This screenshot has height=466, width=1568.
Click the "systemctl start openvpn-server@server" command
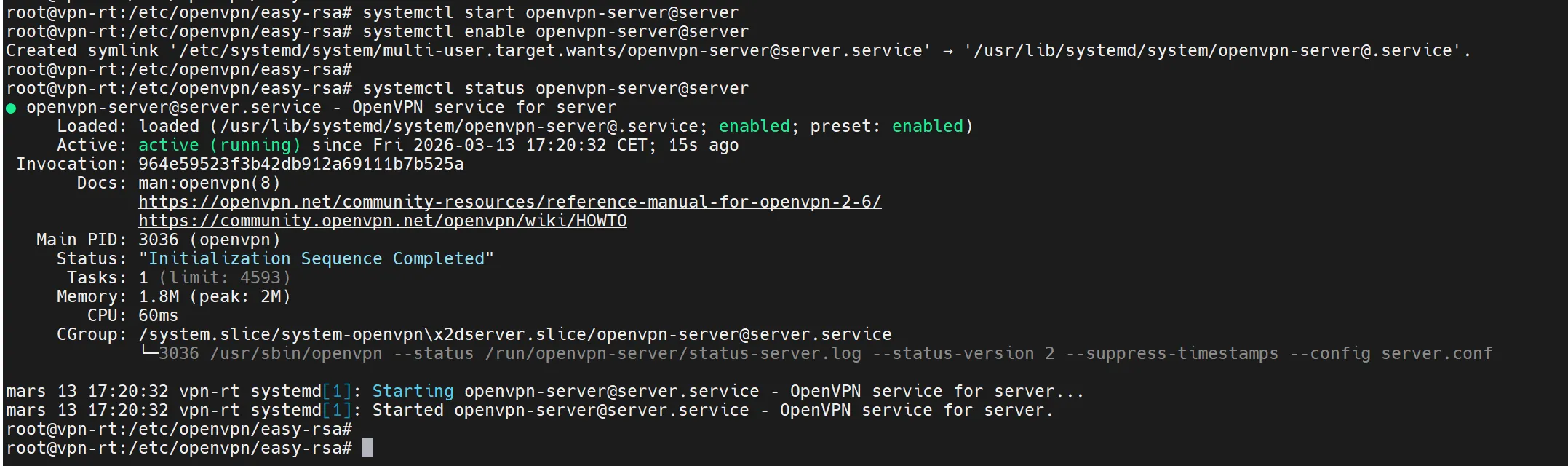point(550,13)
